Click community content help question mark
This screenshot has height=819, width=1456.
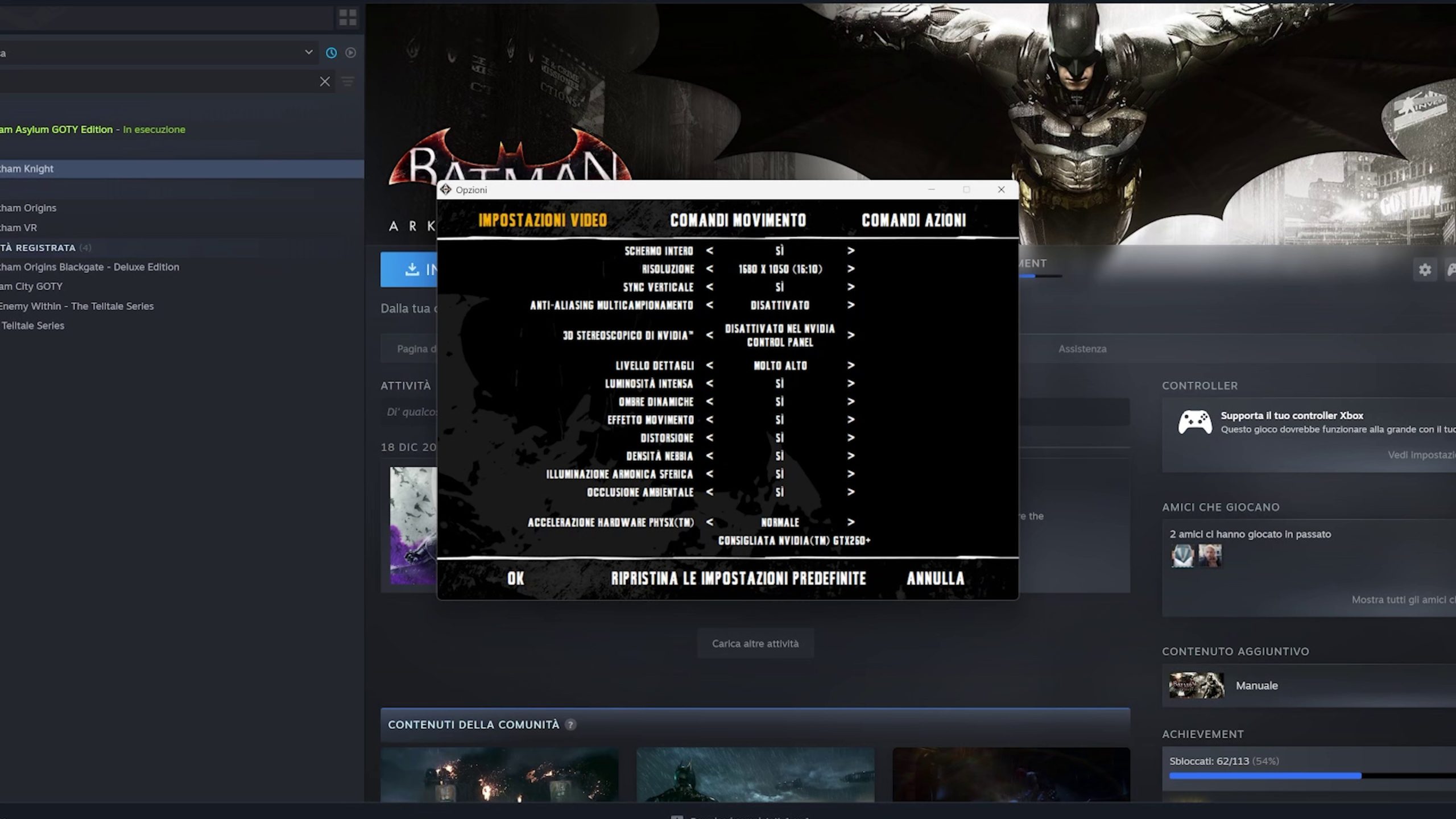(570, 725)
